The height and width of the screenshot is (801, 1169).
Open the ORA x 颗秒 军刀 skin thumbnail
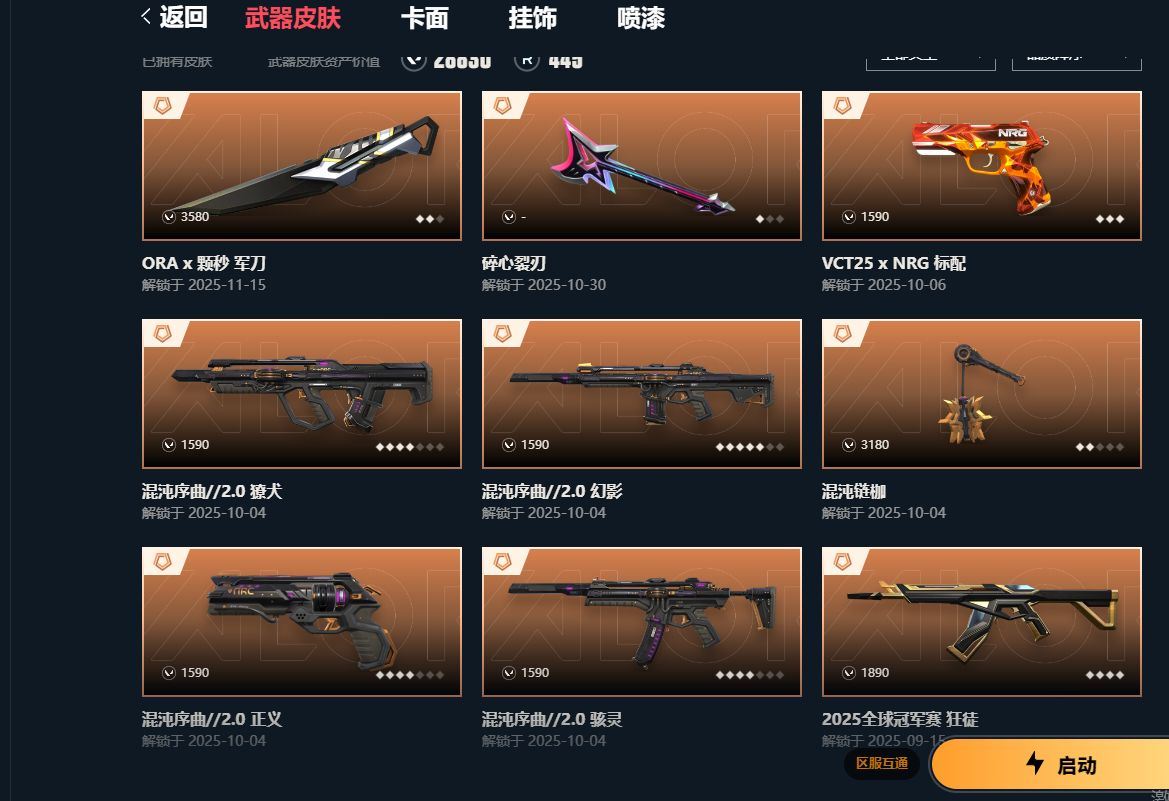302,166
